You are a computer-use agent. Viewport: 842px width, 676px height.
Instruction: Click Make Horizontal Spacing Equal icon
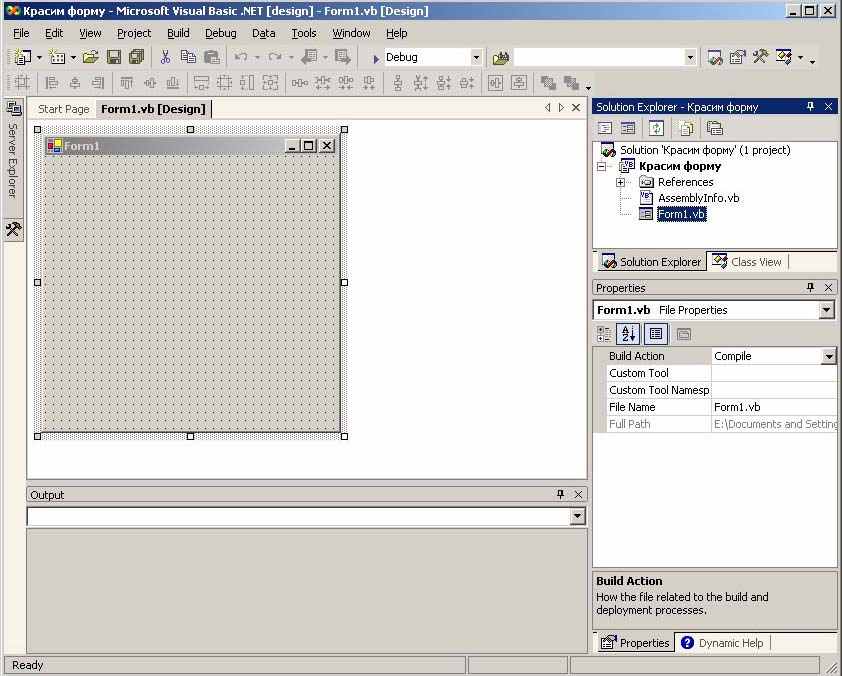click(300, 83)
